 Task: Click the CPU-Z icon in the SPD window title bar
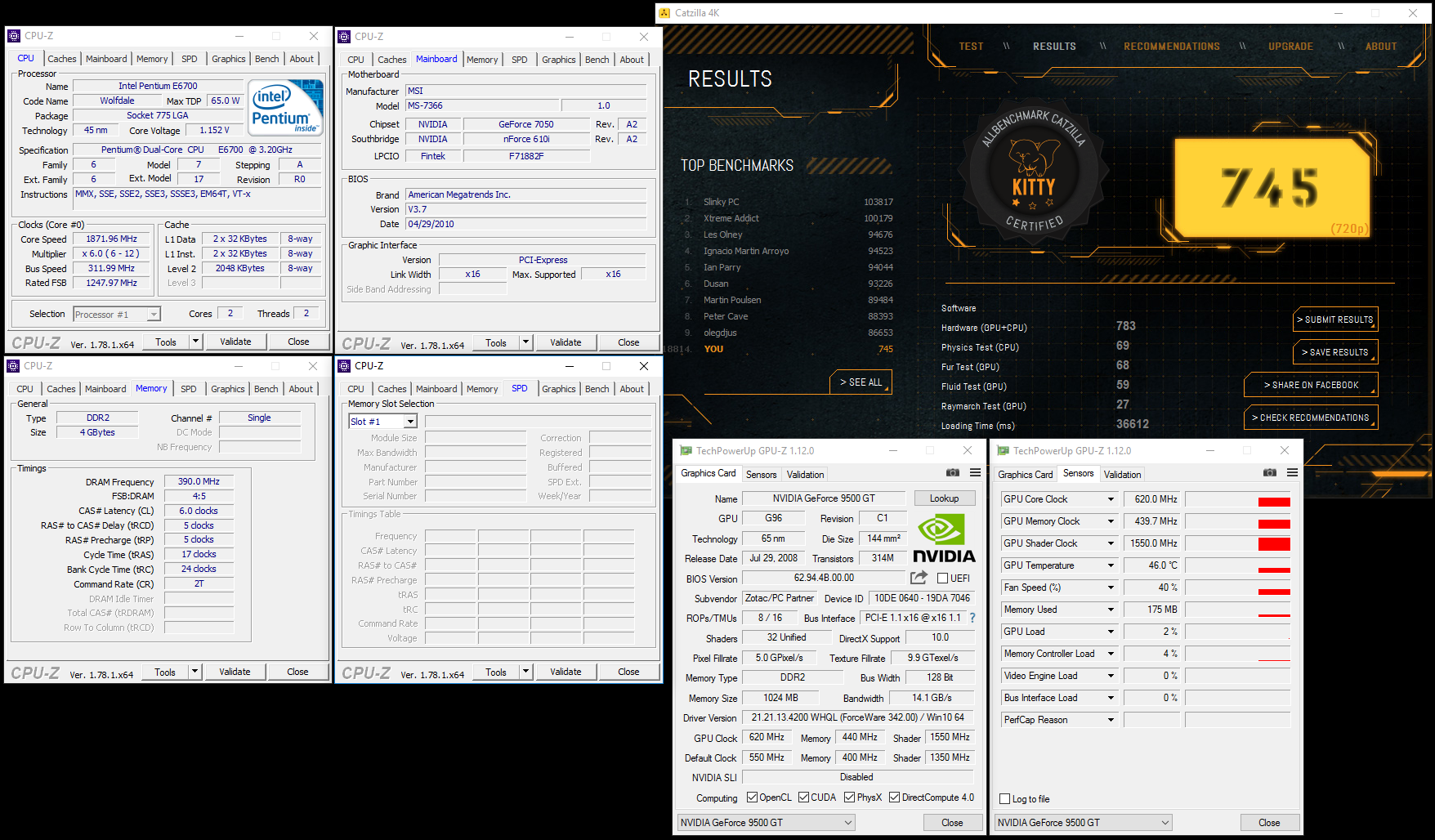pyautogui.click(x=344, y=366)
